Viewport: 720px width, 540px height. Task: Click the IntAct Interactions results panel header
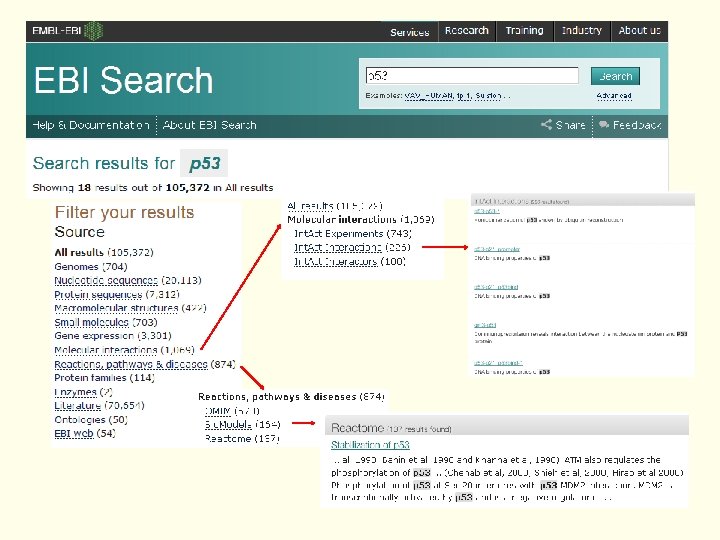point(582,201)
